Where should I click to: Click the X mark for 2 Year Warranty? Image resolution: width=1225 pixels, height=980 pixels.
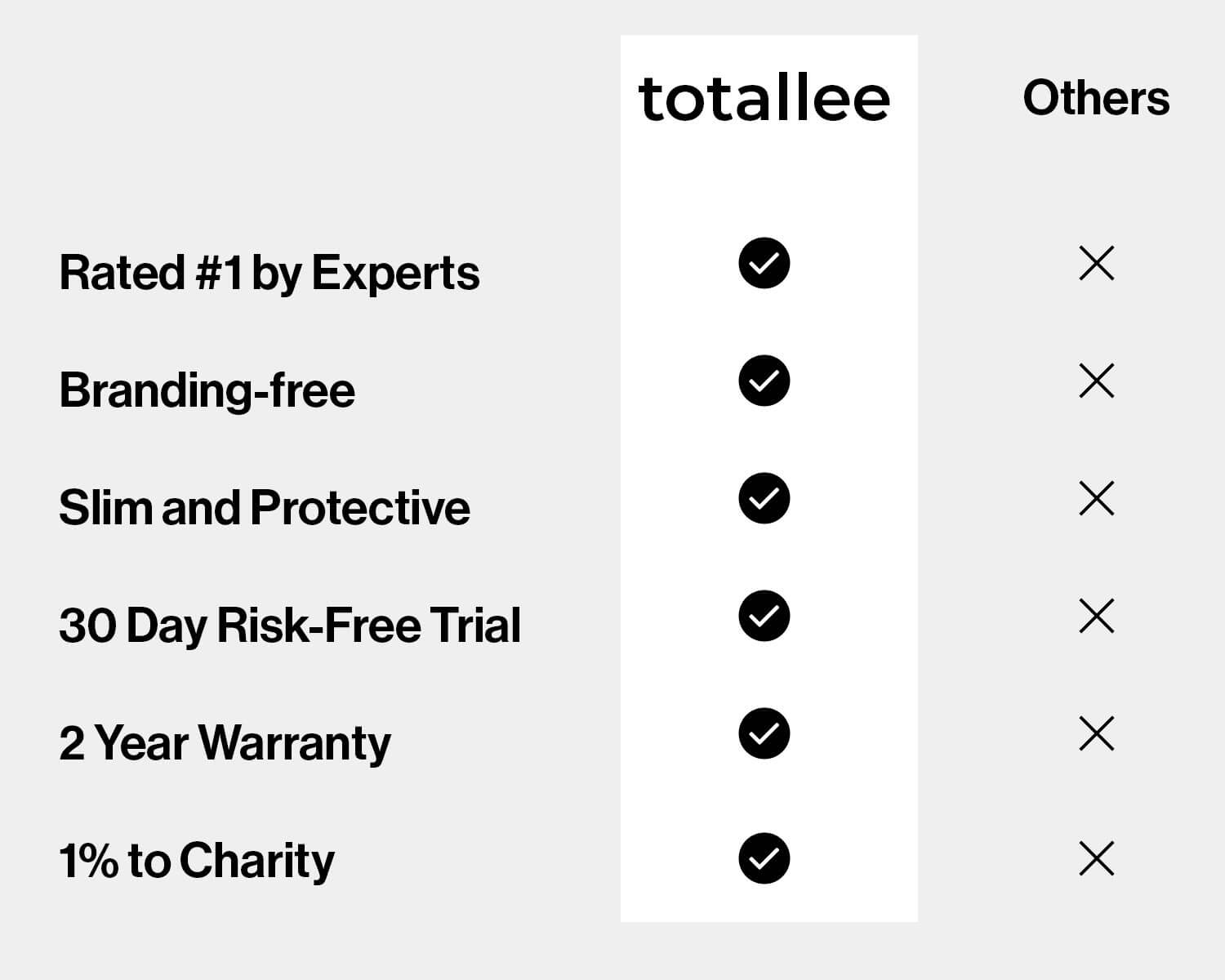tap(1096, 733)
